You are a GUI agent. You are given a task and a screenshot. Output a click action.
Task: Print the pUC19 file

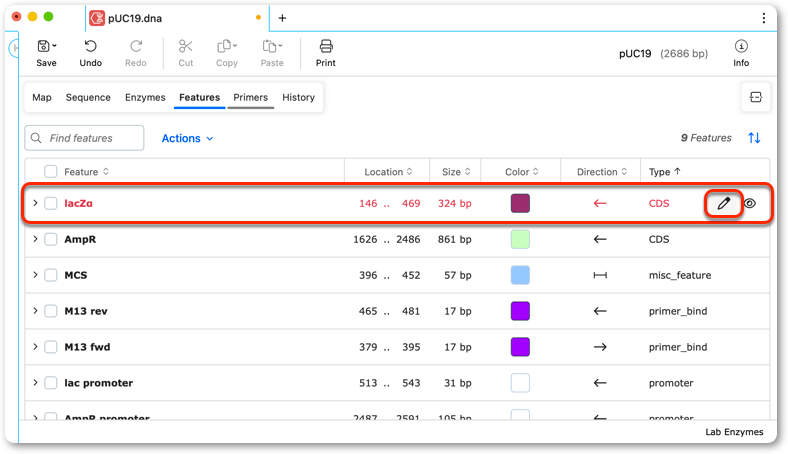tap(326, 46)
